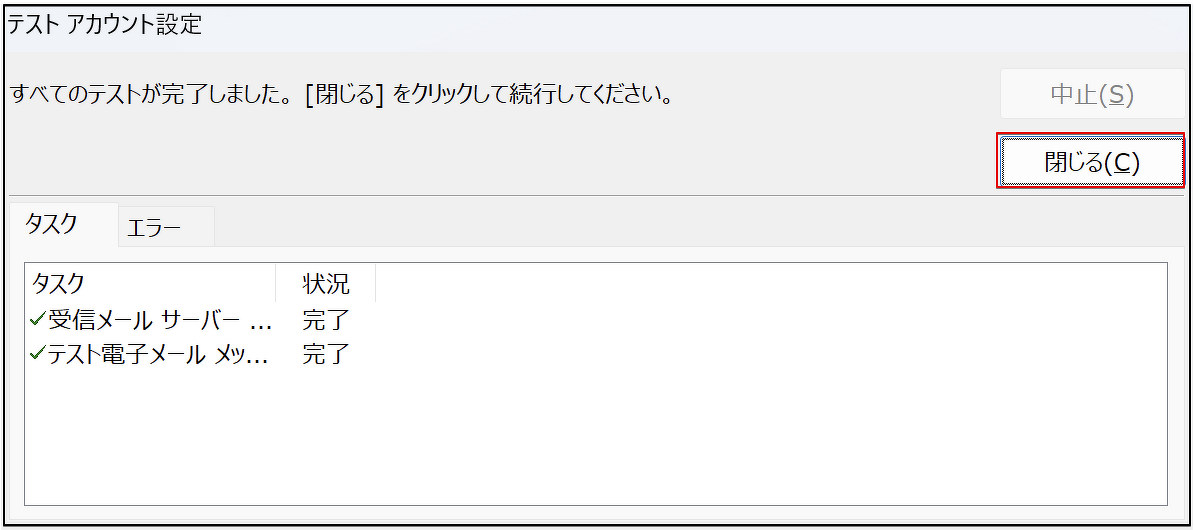Switch to the エラー tab

(154, 228)
